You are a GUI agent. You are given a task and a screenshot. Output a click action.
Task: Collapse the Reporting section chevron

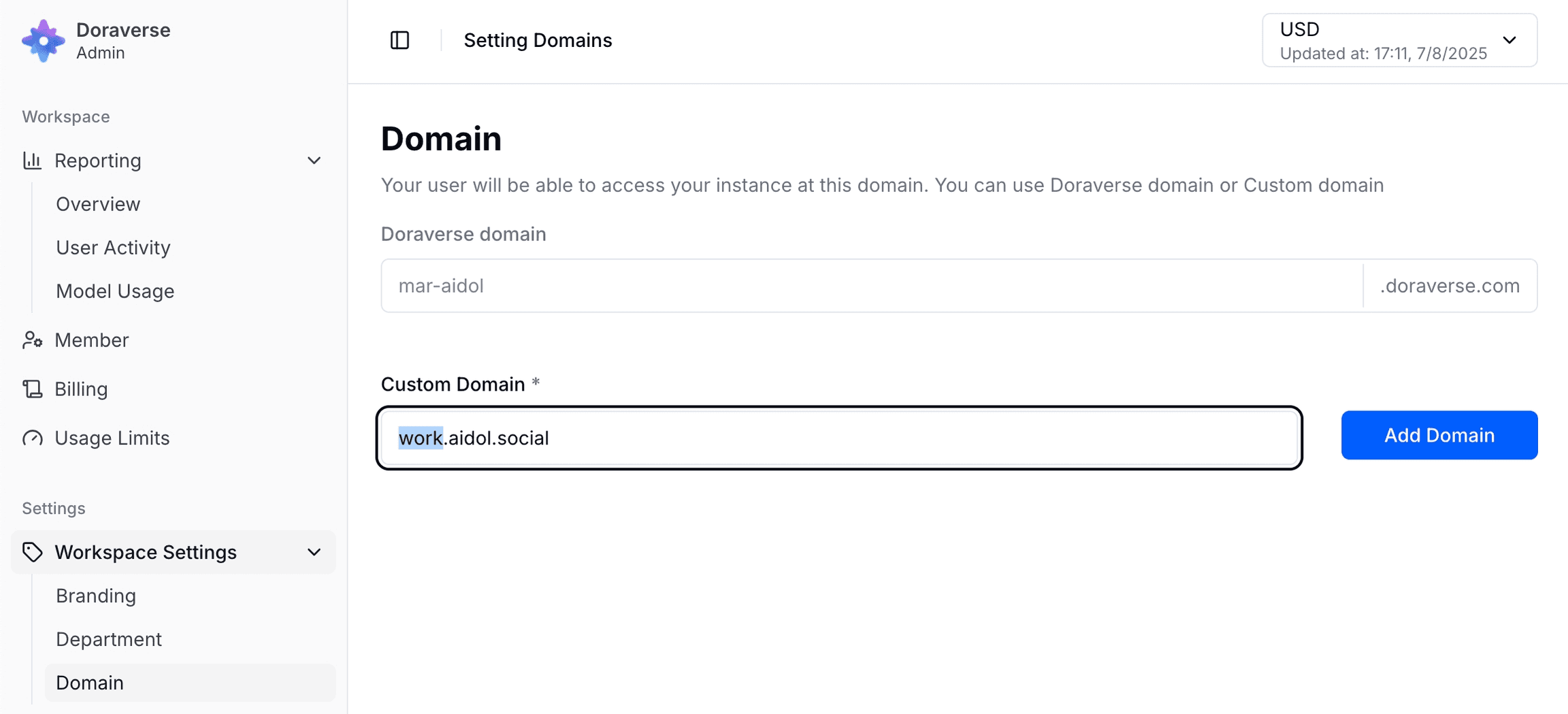click(x=314, y=161)
